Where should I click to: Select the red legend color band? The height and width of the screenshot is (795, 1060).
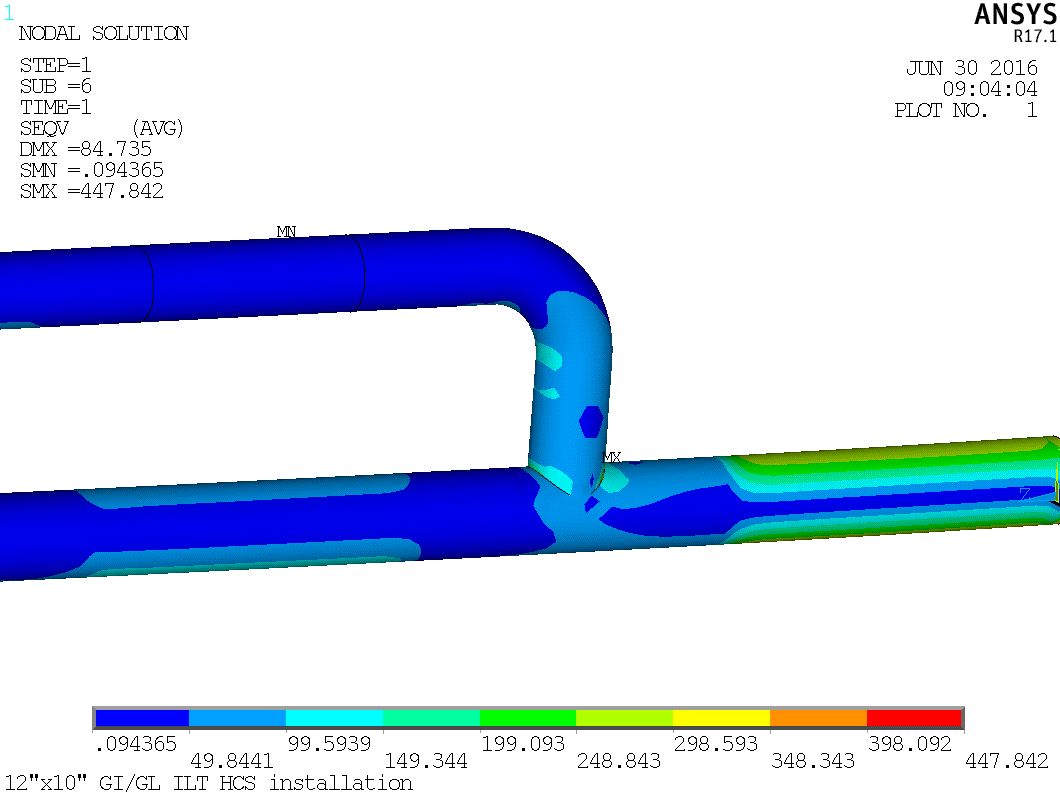(x=914, y=718)
